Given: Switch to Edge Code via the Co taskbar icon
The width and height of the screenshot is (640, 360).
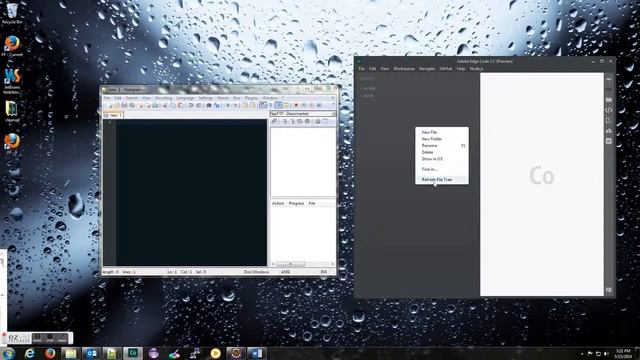Looking at the screenshot, I should [x=133, y=353].
